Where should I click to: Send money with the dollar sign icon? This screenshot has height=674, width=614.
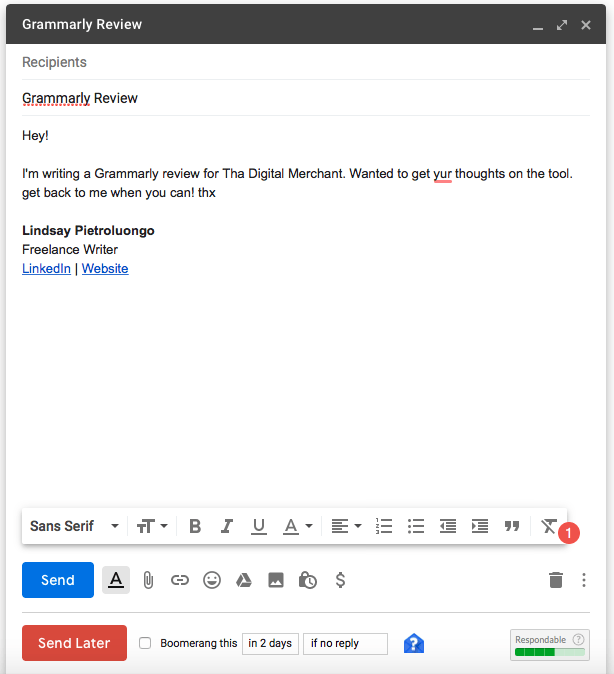(x=340, y=580)
